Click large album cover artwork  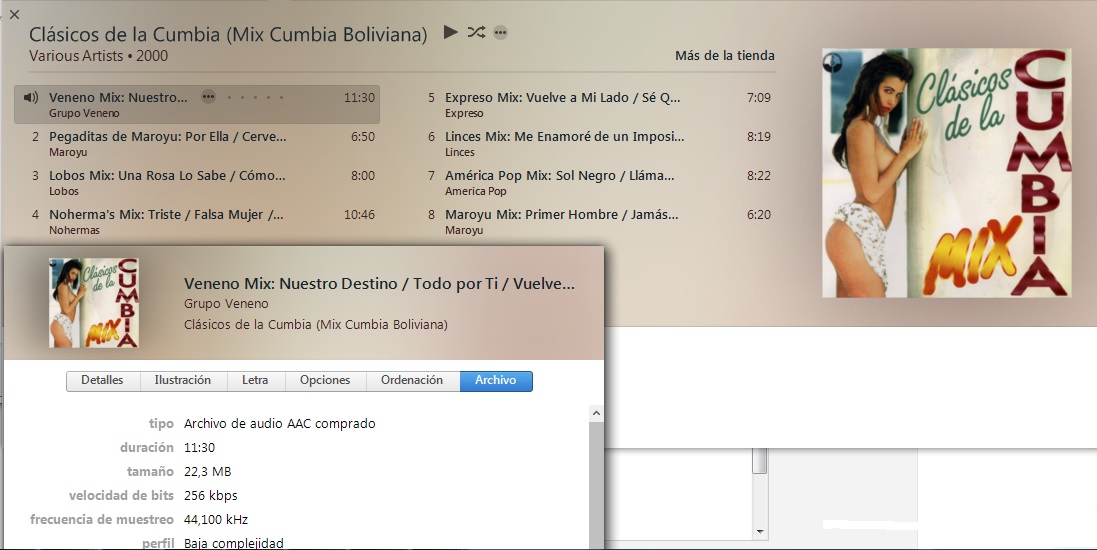[947, 173]
